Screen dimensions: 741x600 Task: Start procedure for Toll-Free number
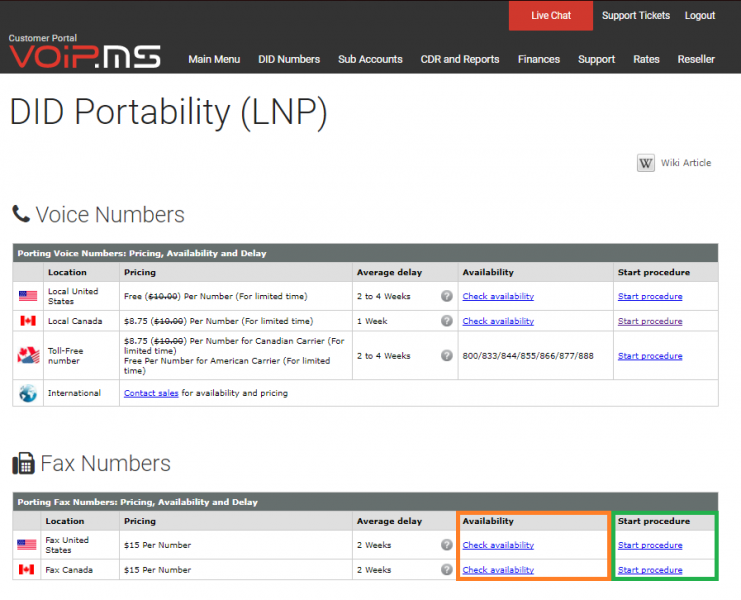tap(650, 356)
